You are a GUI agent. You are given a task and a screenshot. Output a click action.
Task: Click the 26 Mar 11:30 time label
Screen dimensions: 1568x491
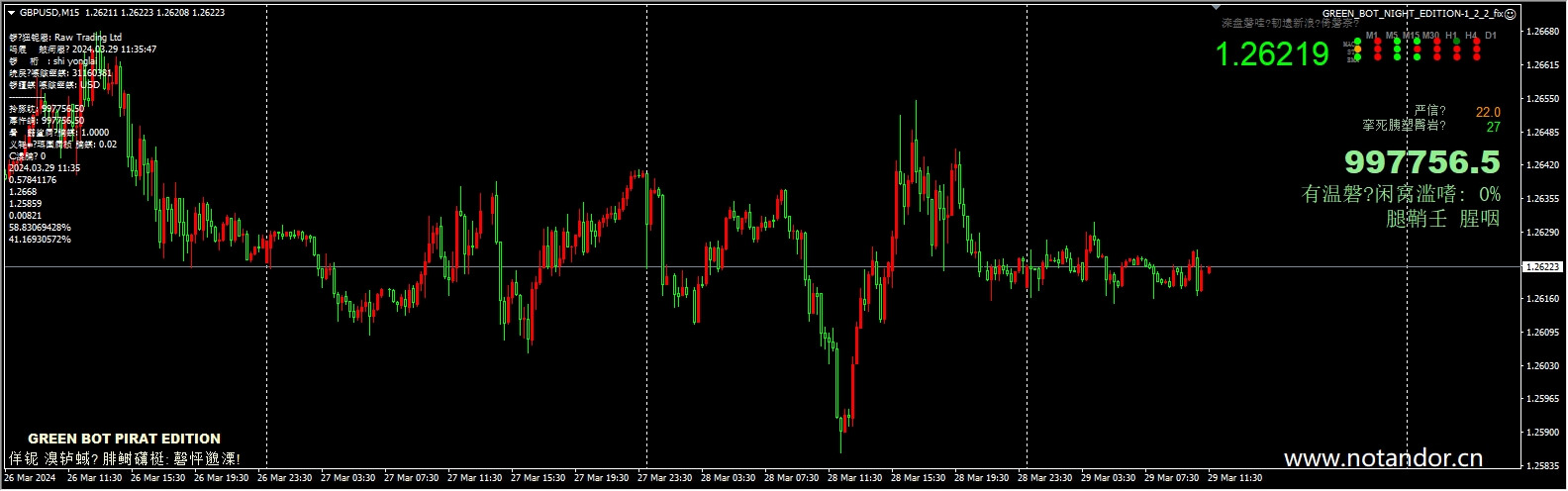coord(95,478)
